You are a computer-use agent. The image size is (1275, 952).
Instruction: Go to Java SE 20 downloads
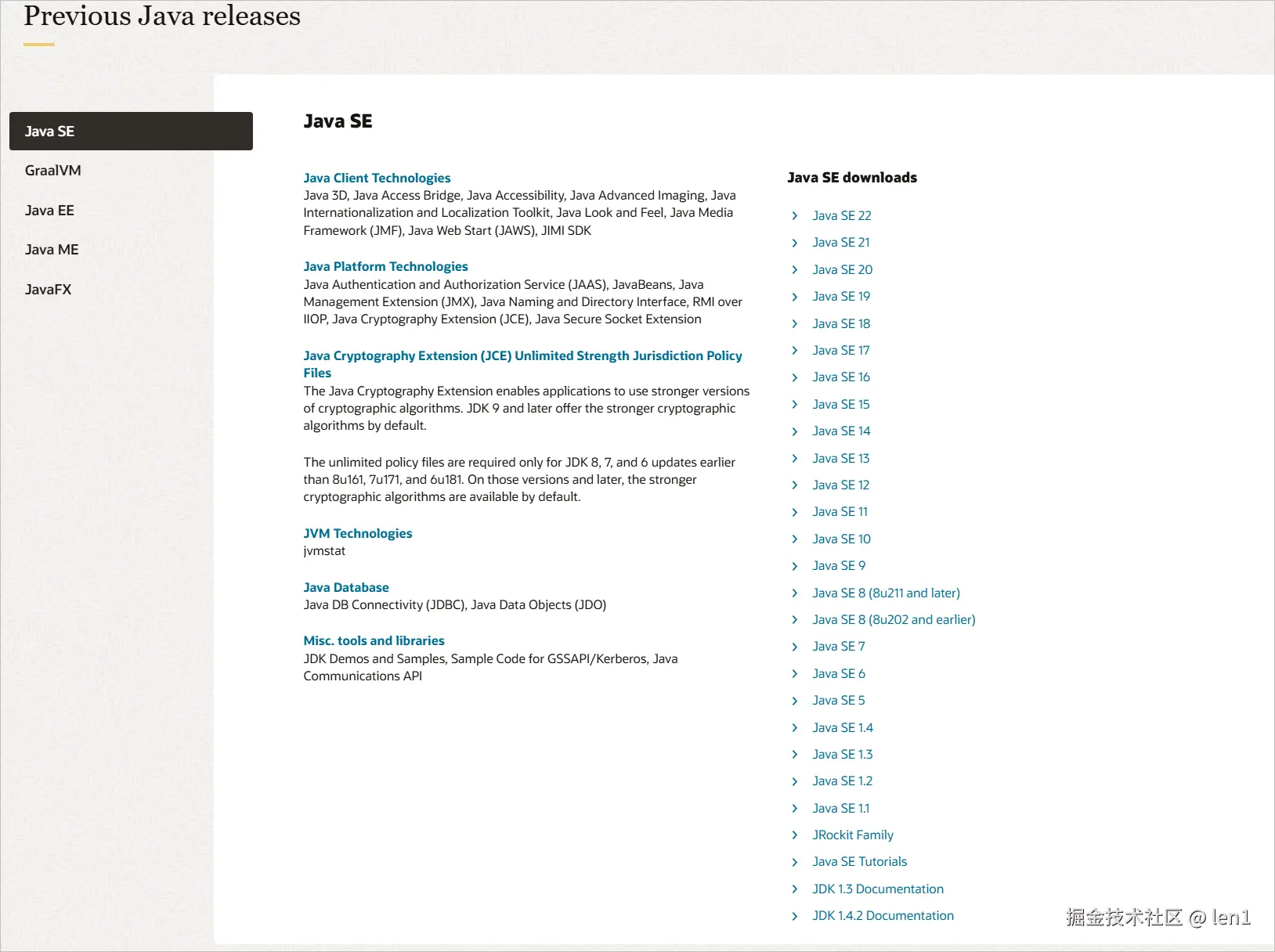click(842, 269)
